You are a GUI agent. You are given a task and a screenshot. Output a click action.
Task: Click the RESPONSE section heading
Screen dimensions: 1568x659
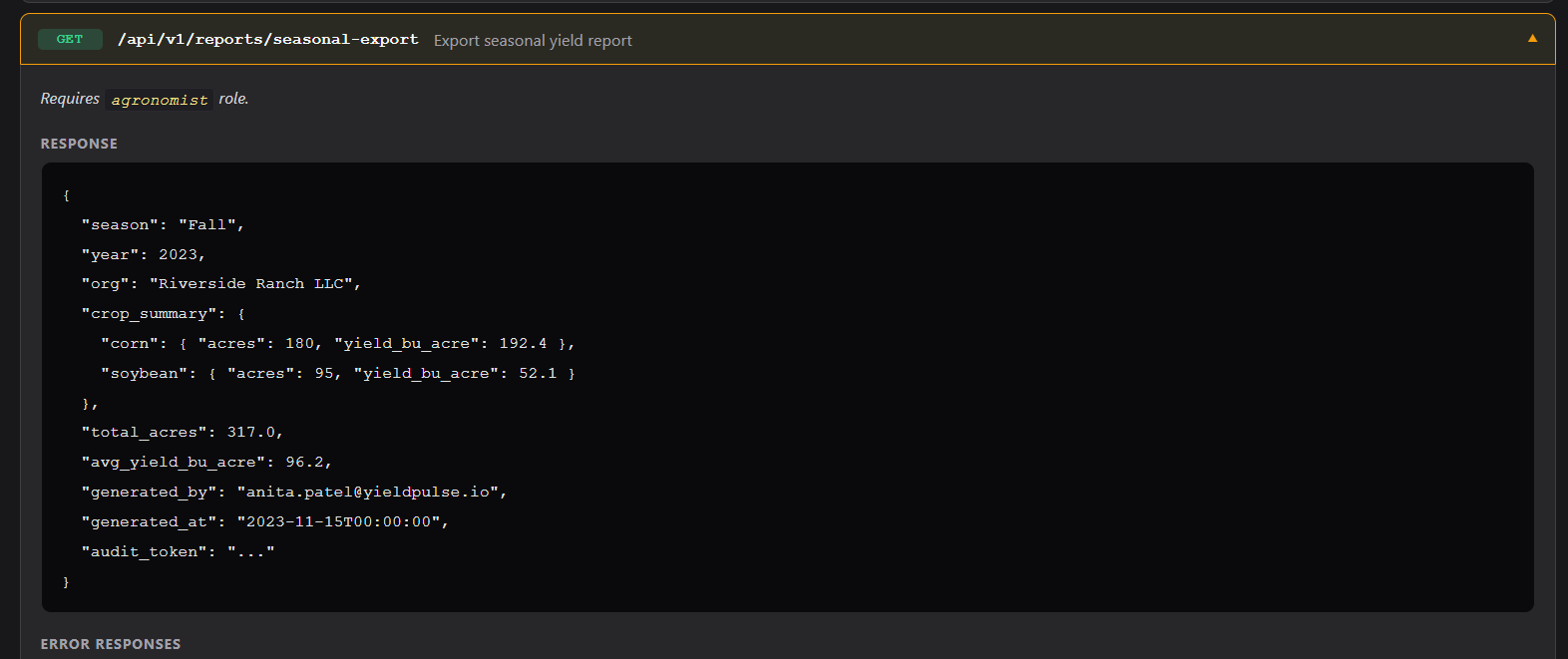[x=79, y=144]
